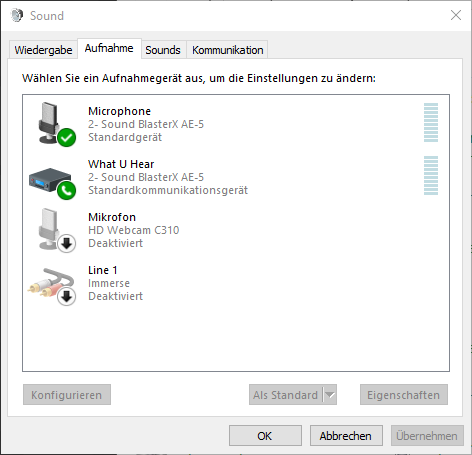Click the green default checkmark badge
The height and width of the screenshot is (455, 472).
pyautogui.click(x=67, y=137)
